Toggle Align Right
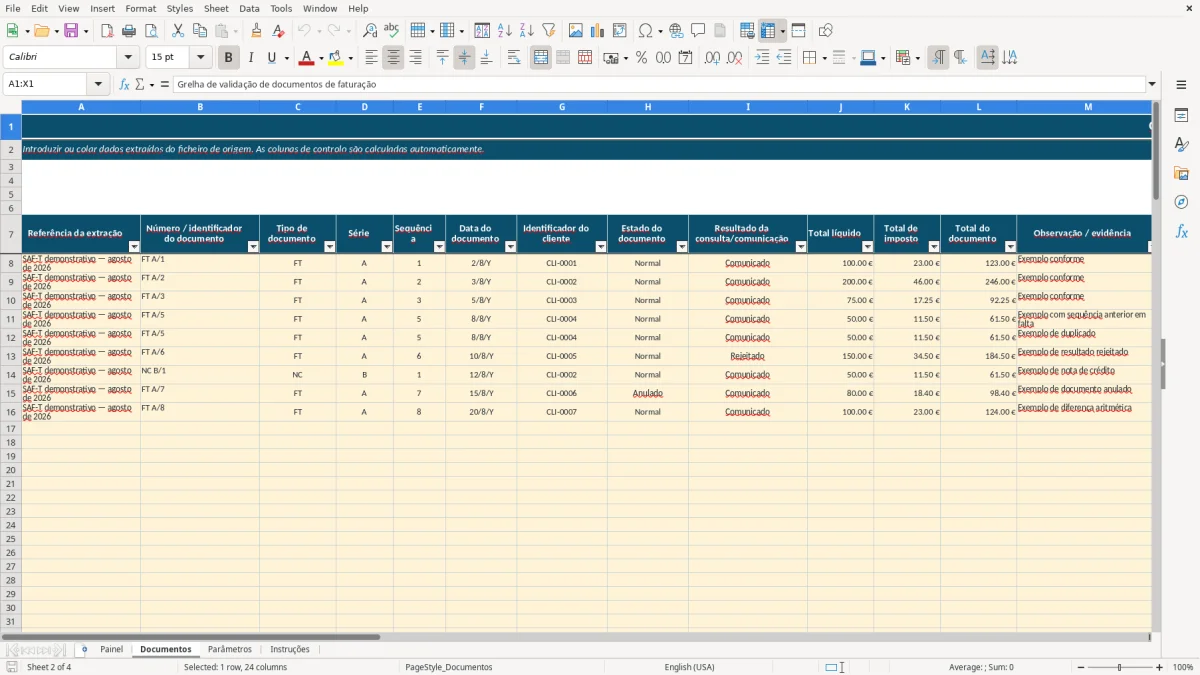The image size is (1200, 675). coord(415,58)
